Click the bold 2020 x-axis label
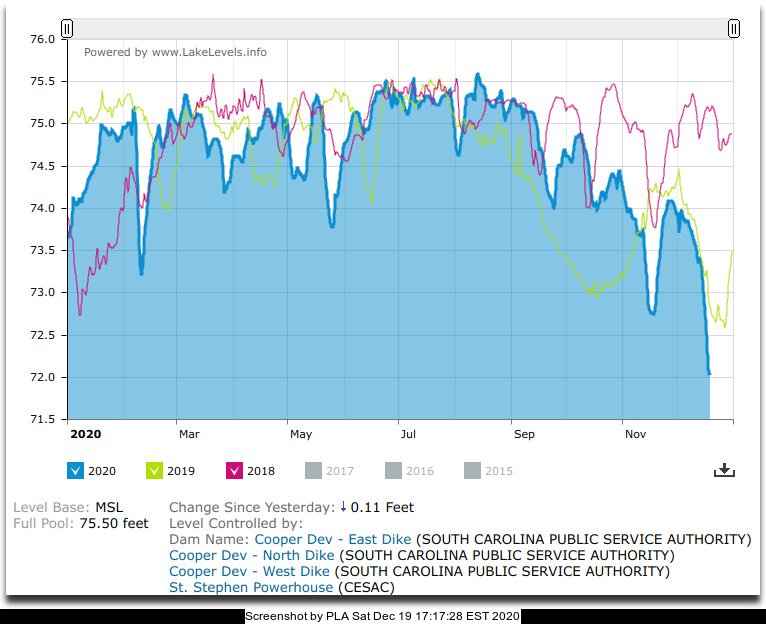The height and width of the screenshot is (624, 766). pyautogui.click(x=85, y=434)
